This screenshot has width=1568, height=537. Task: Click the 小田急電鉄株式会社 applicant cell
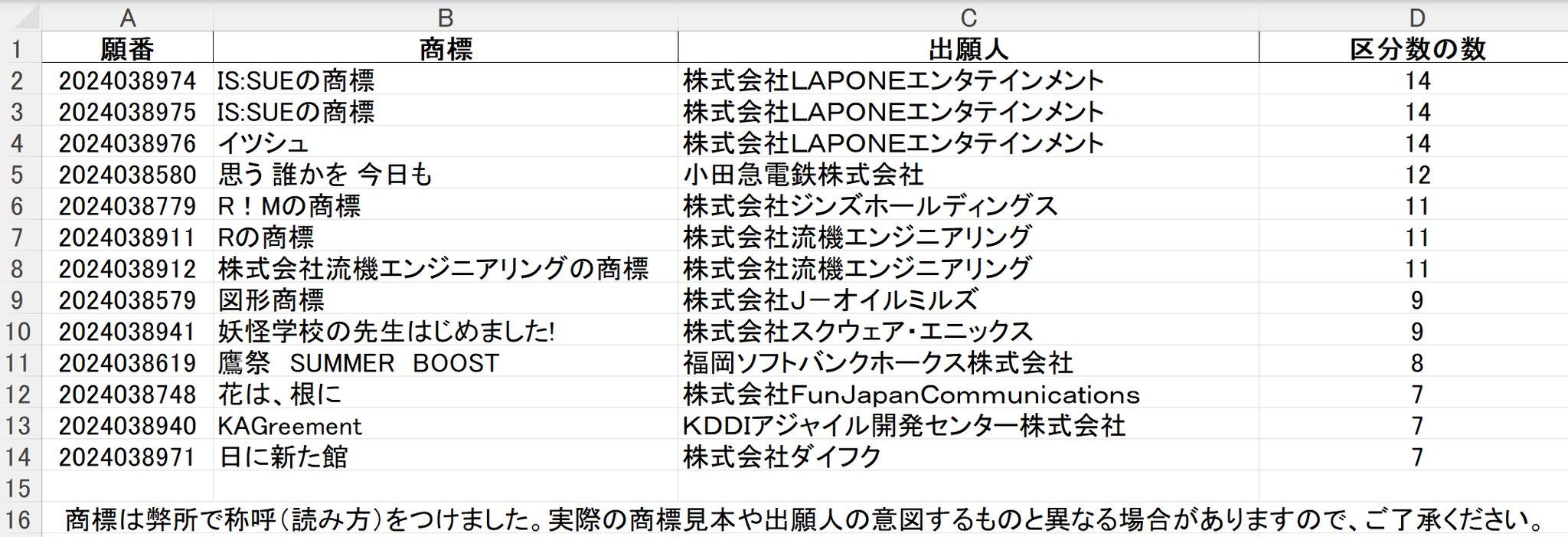pos(969,175)
